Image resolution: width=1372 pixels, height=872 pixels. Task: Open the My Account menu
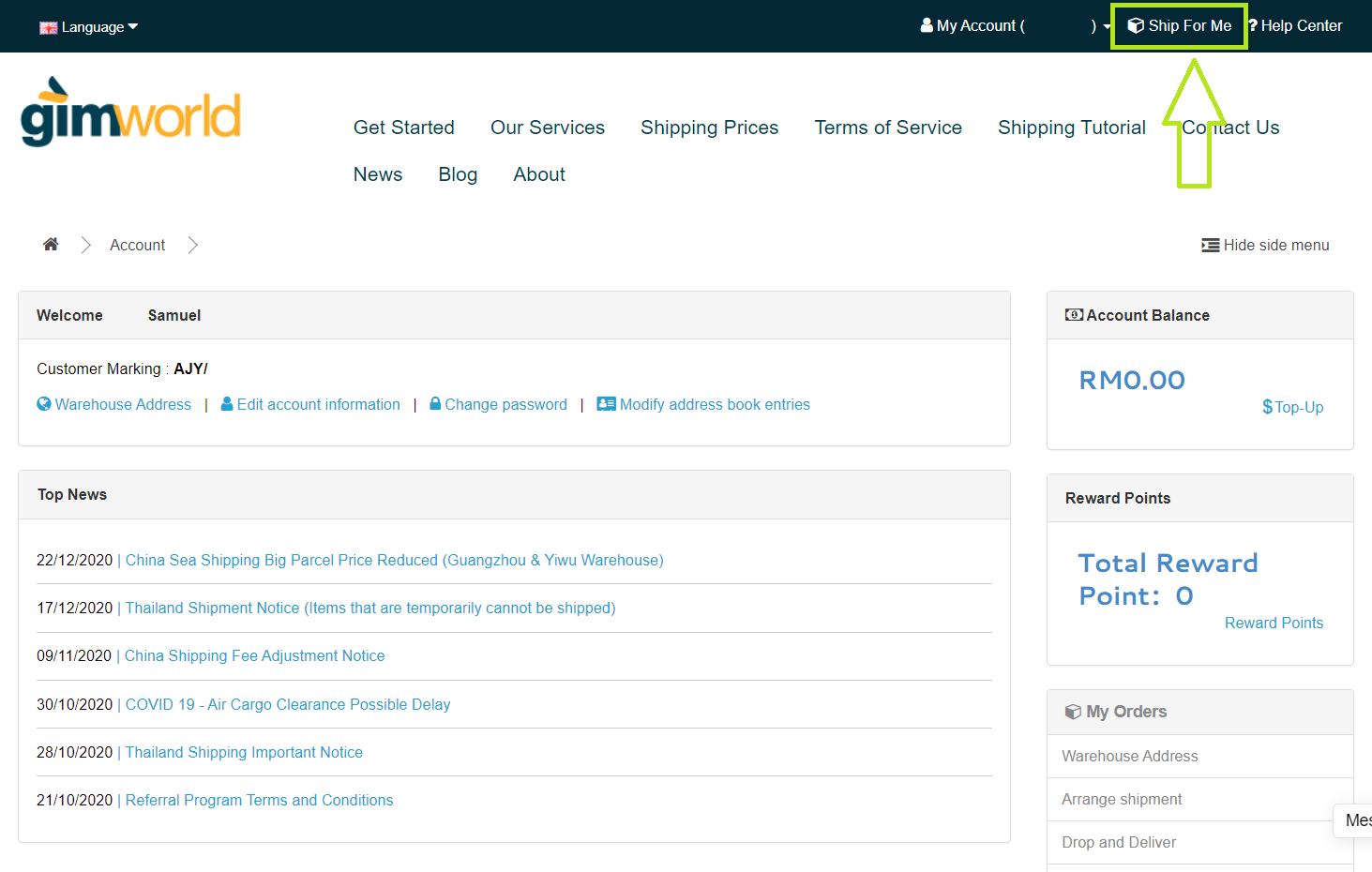pyautogui.click(x=1016, y=26)
